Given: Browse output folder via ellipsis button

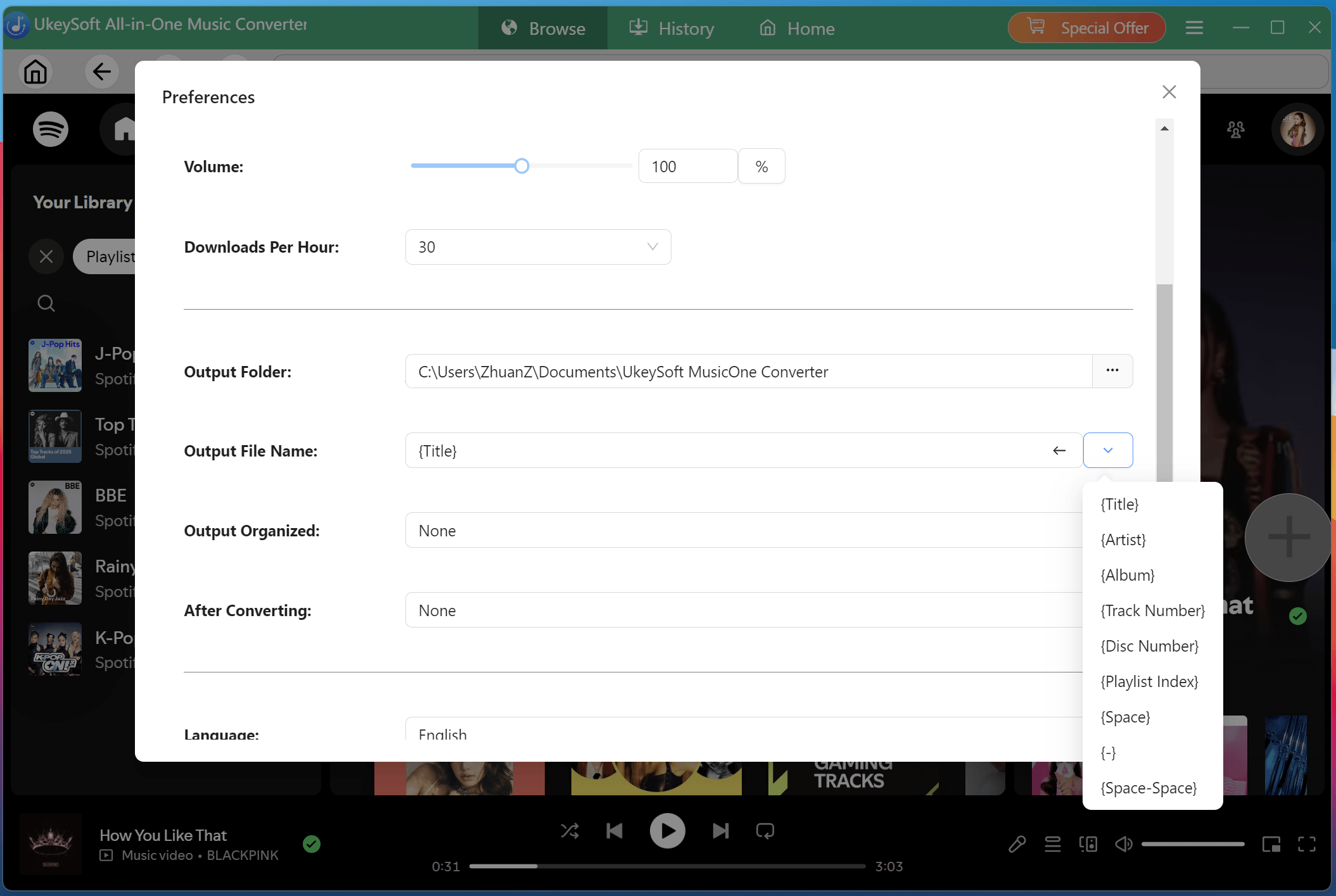Looking at the screenshot, I should pos(1112,371).
